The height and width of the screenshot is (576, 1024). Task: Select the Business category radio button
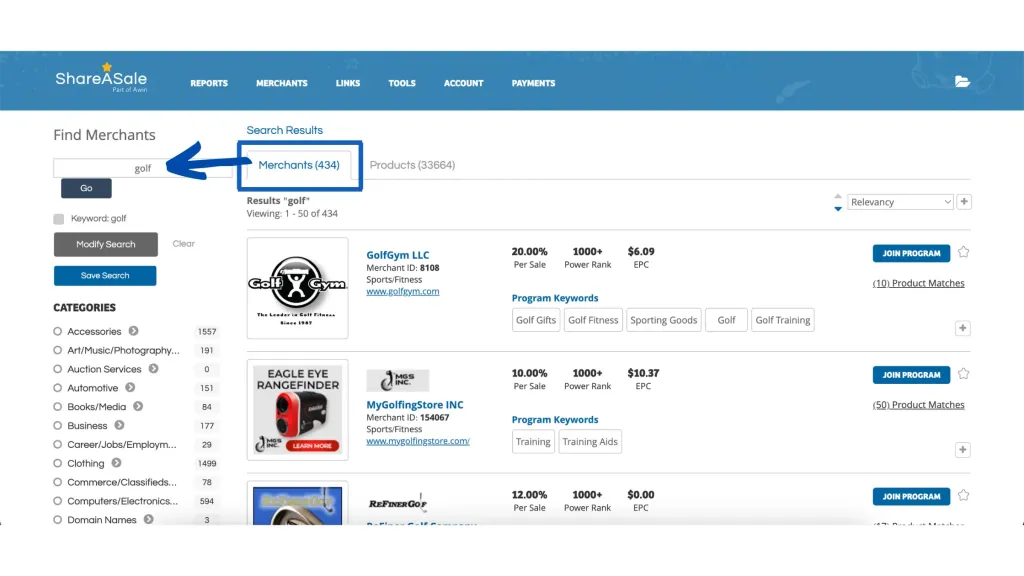[x=57, y=426]
